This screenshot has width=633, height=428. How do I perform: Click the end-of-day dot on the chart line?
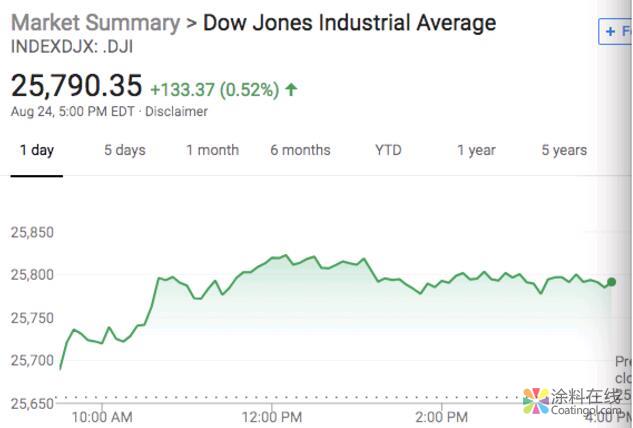coord(611,282)
